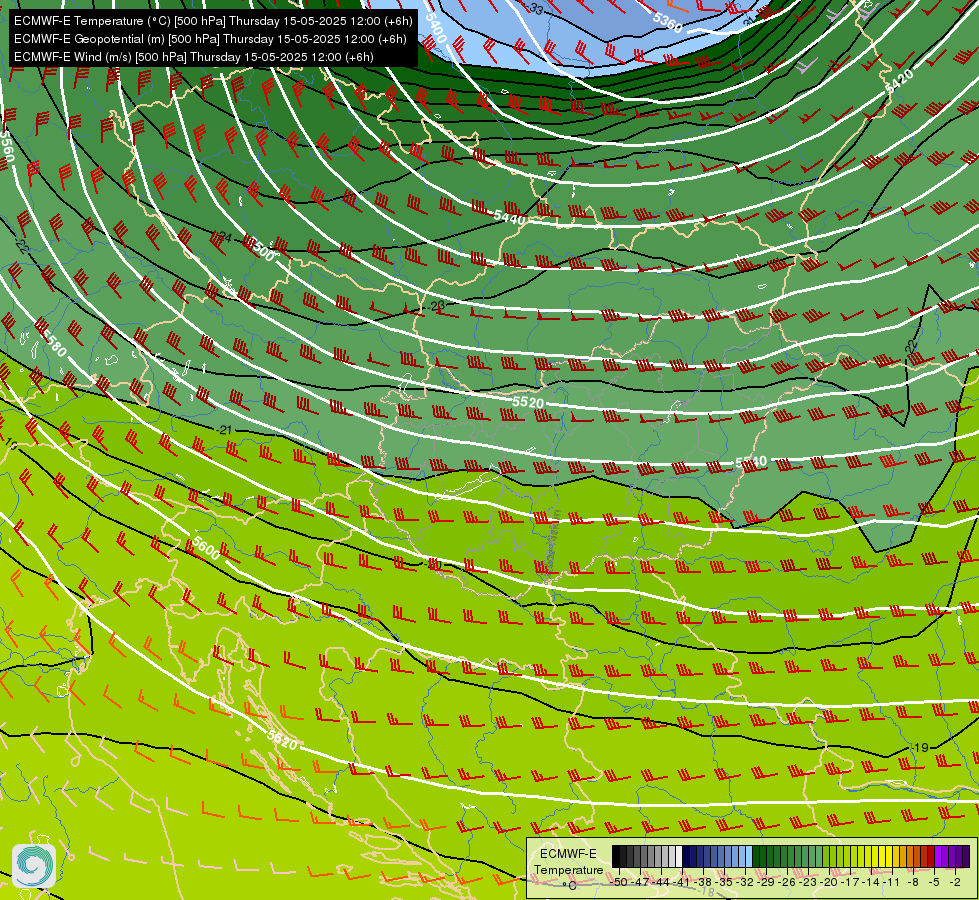Viewport: 979px width, 900px height.
Task: Click the -24 isotherm label on map
Action: [224, 237]
